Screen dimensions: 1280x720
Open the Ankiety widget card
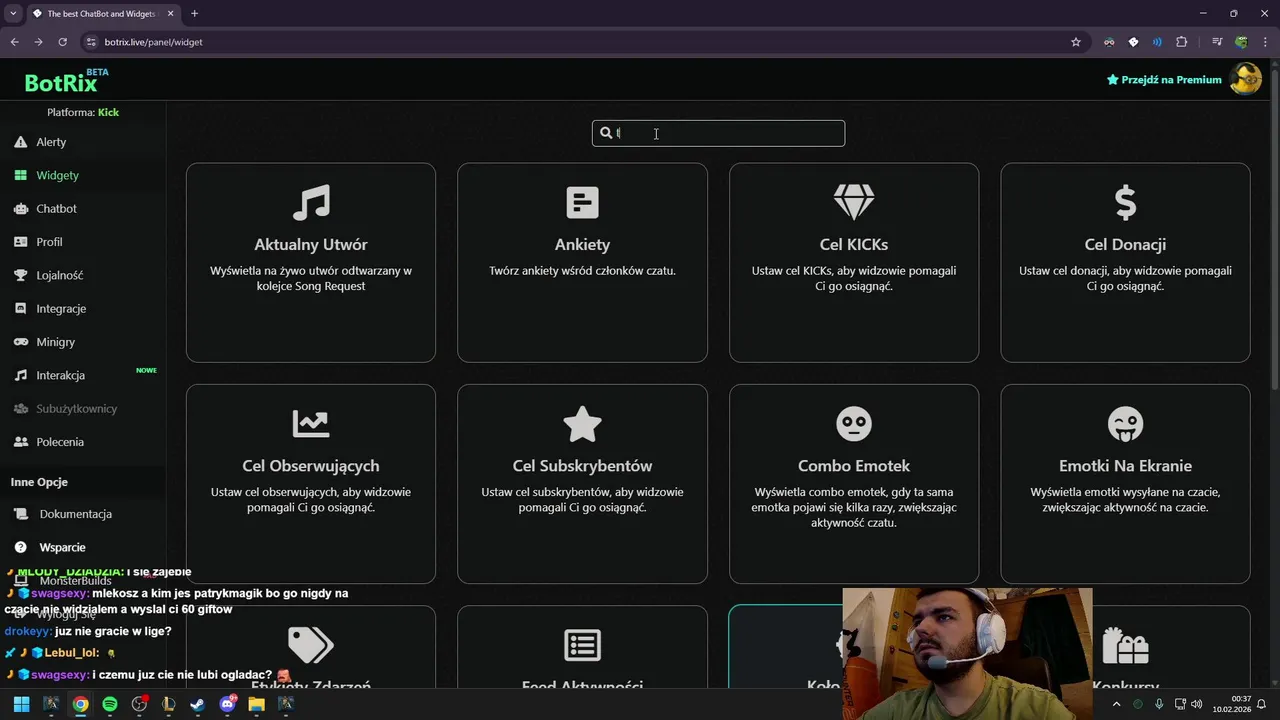pos(582,262)
